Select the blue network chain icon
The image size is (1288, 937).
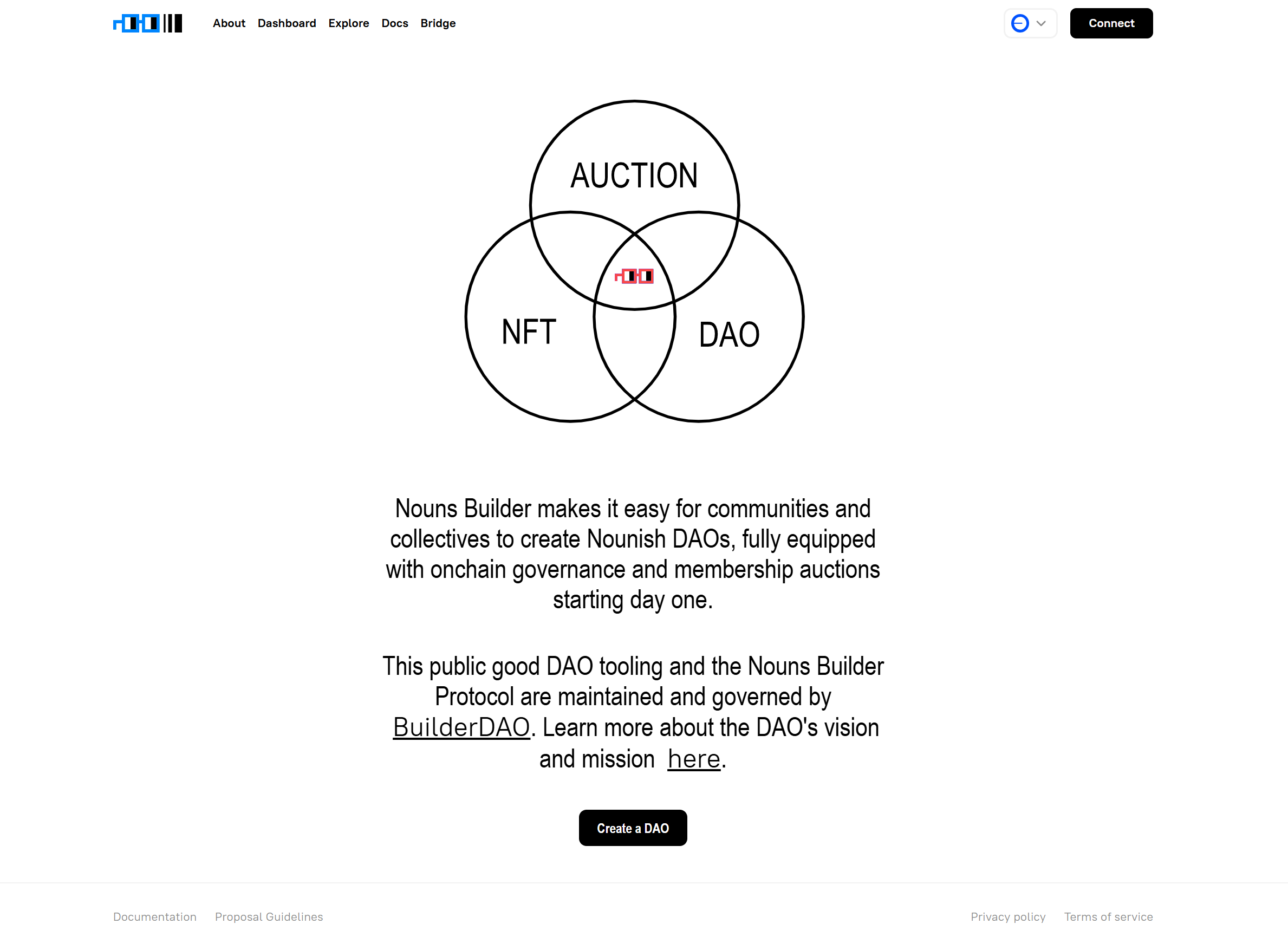(x=1019, y=23)
